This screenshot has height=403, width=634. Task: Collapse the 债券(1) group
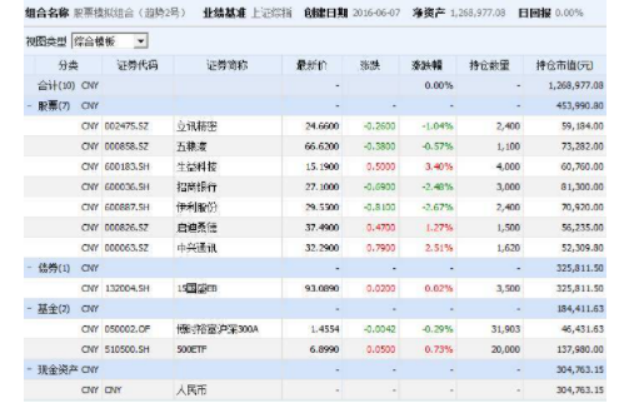30,268
